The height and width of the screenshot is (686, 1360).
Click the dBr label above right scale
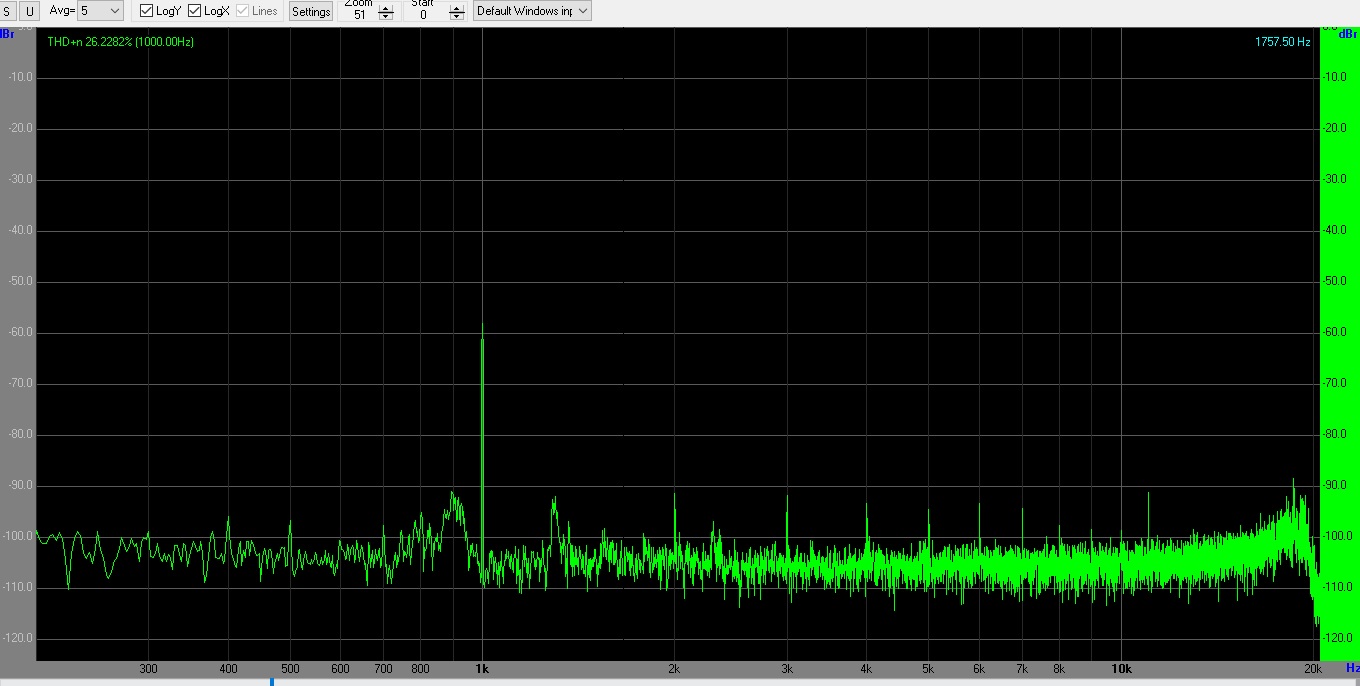1347,33
